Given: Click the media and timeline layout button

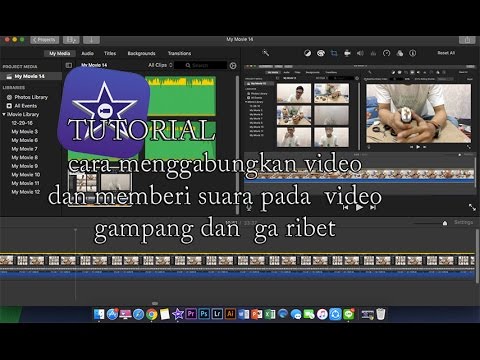Looking at the screenshot, I should pyautogui.click(x=71, y=40).
